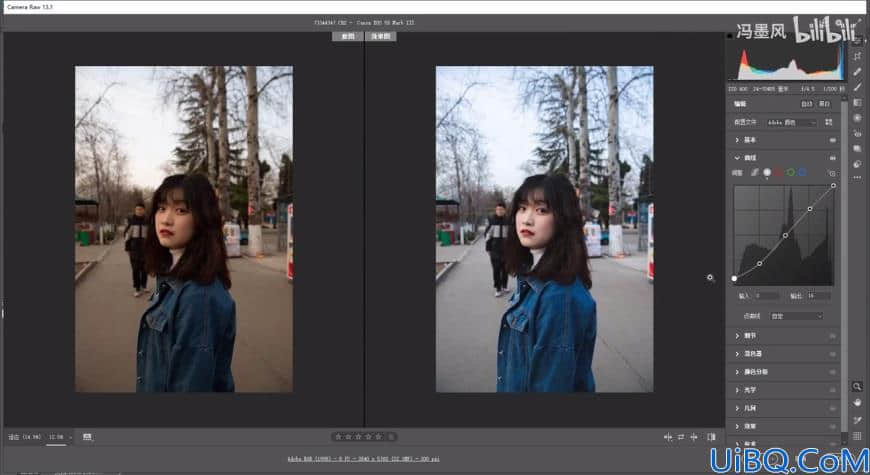The height and width of the screenshot is (475, 870).
Task: Expand the 基本 (Basic) panel
Action: 737,140
